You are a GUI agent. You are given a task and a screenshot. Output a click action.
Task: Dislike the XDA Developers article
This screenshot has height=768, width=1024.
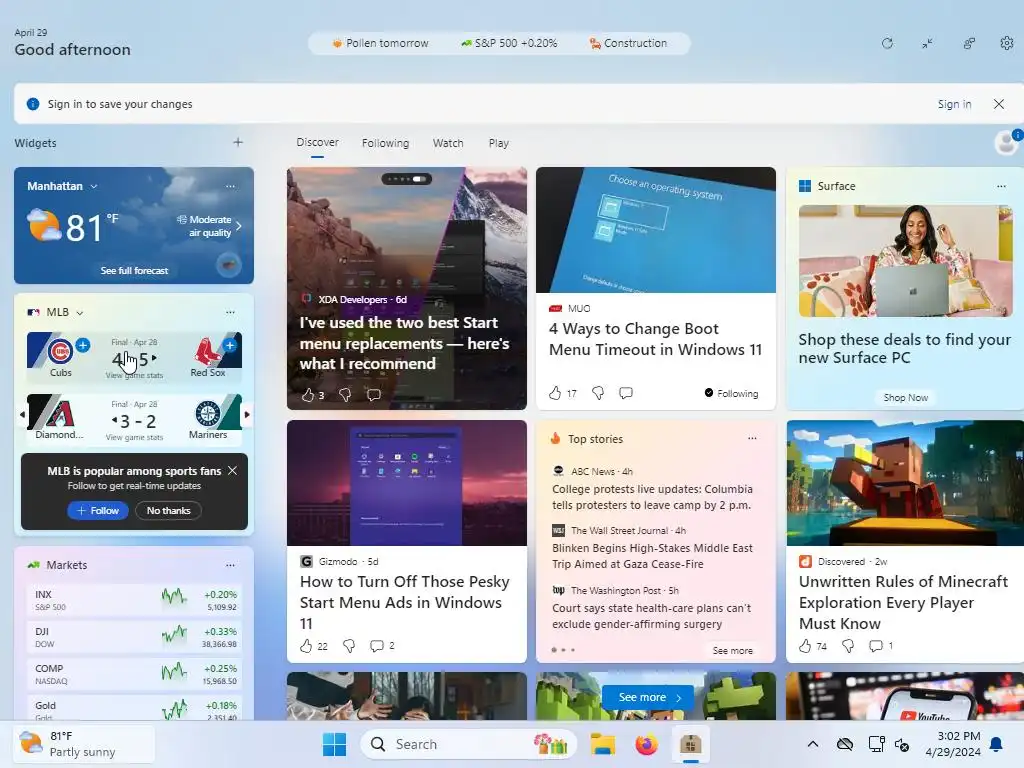click(345, 394)
